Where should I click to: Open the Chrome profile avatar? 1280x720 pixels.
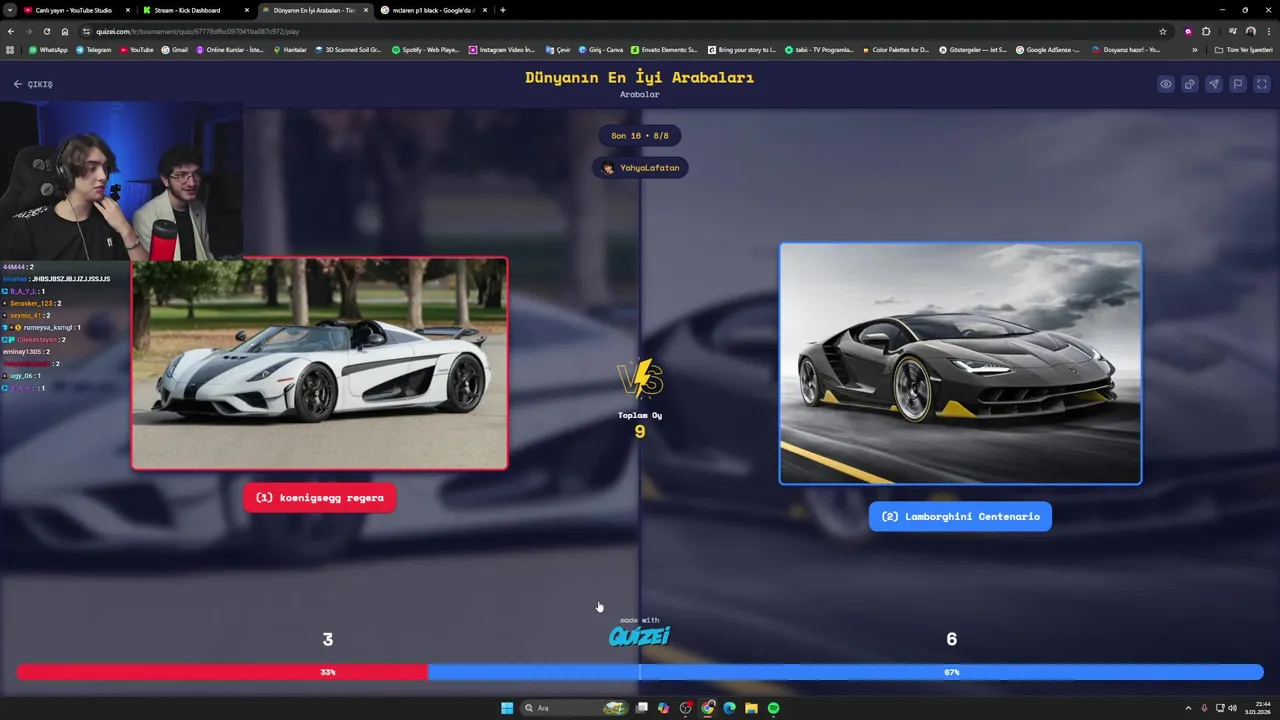(x=1250, y=31)
